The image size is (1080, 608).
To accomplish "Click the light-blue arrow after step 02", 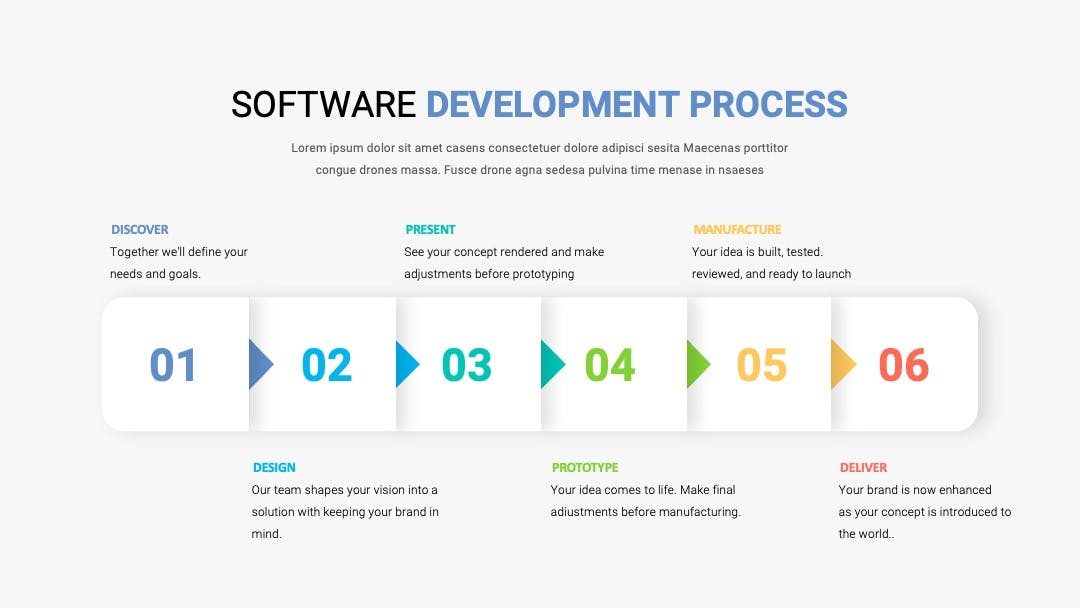I will 408,364.
